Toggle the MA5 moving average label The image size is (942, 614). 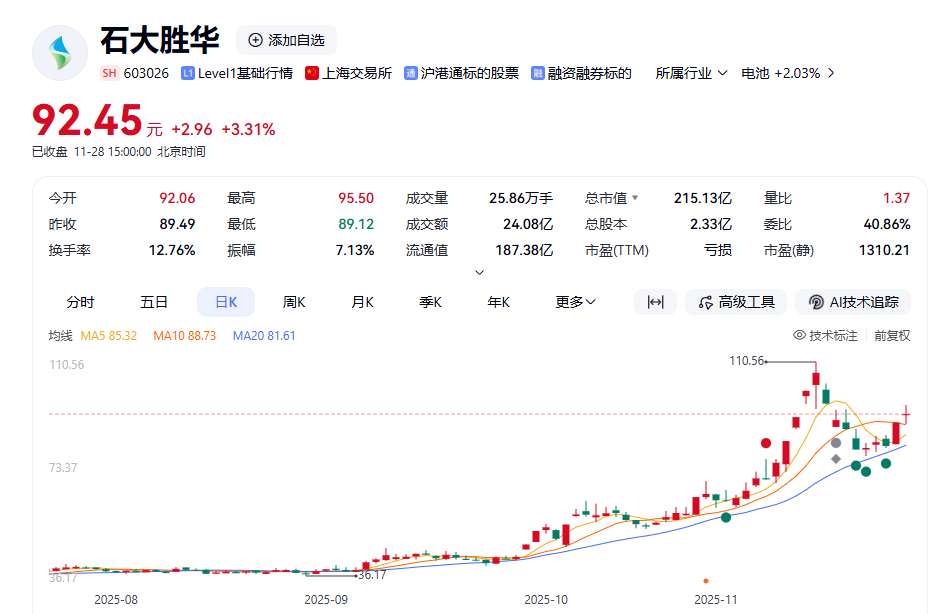(x=109, y=336)
